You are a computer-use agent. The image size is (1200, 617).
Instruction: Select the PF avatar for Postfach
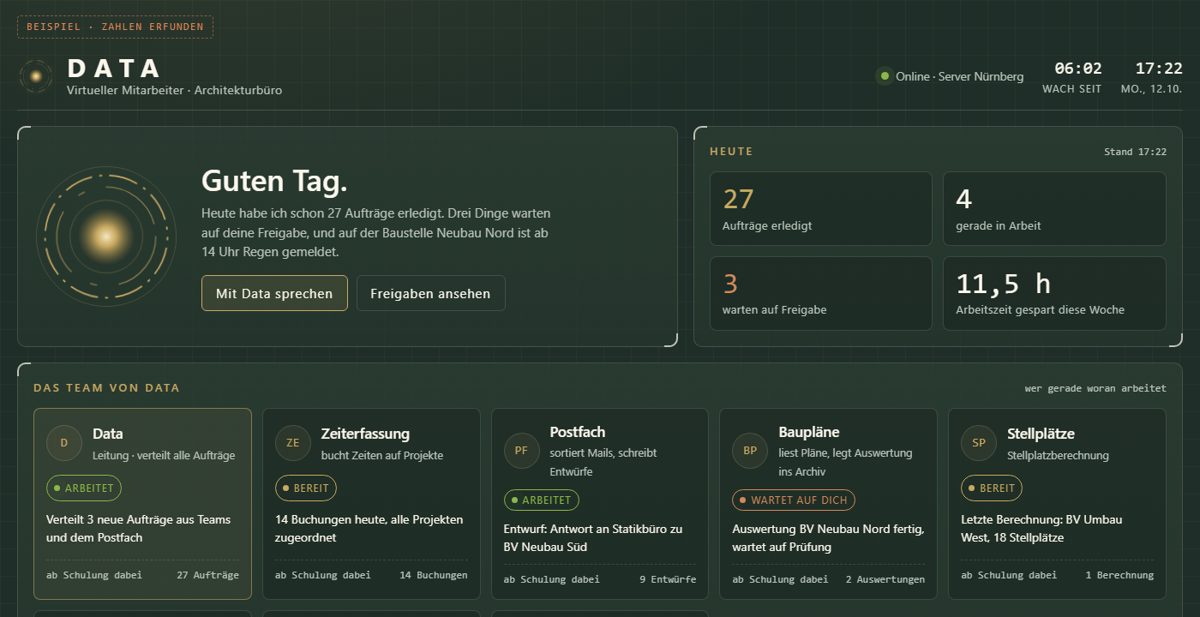(x=521, y=450)
